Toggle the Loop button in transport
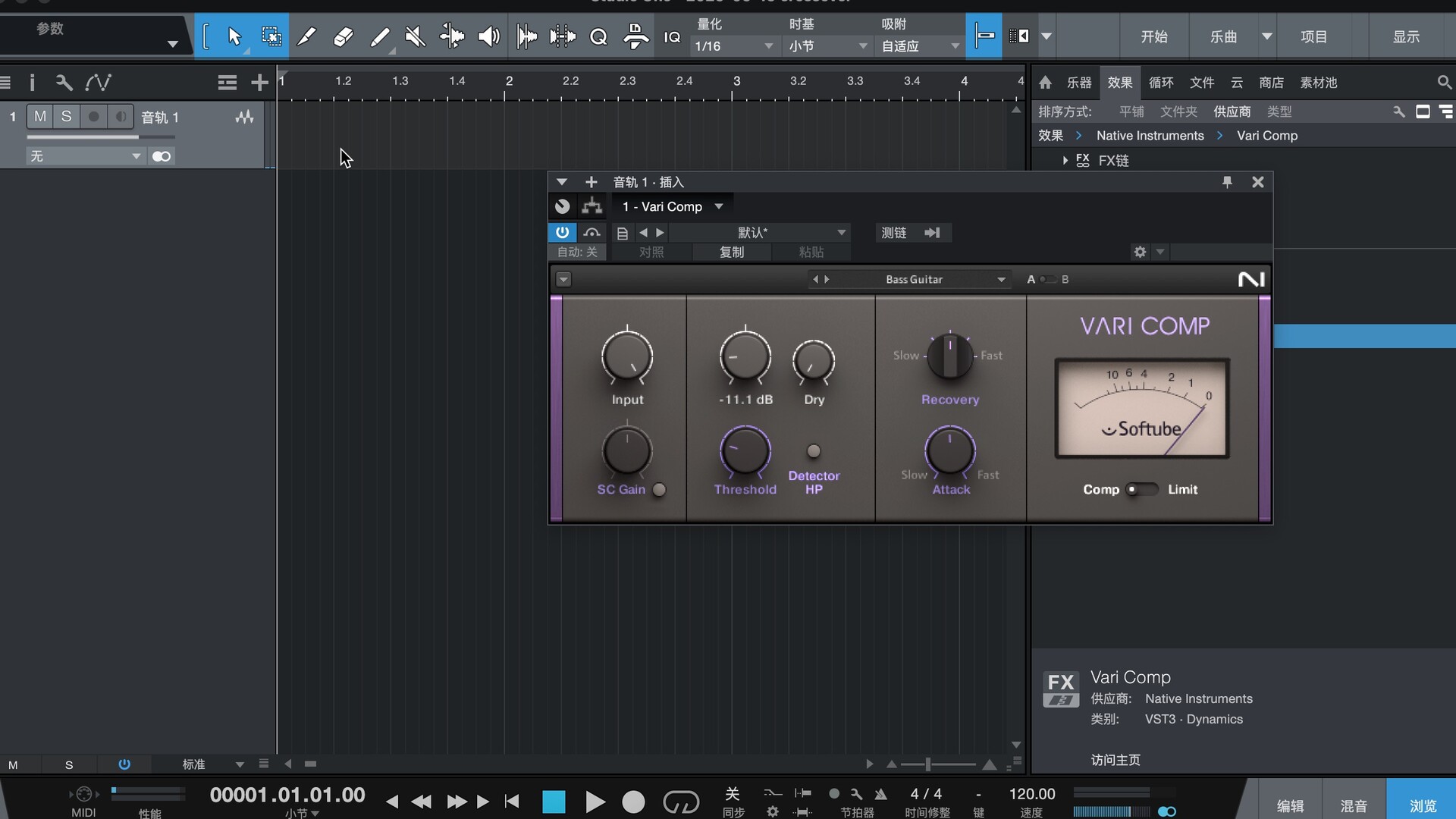Viewport: 1456px width, 819px height. pos(680,802)
